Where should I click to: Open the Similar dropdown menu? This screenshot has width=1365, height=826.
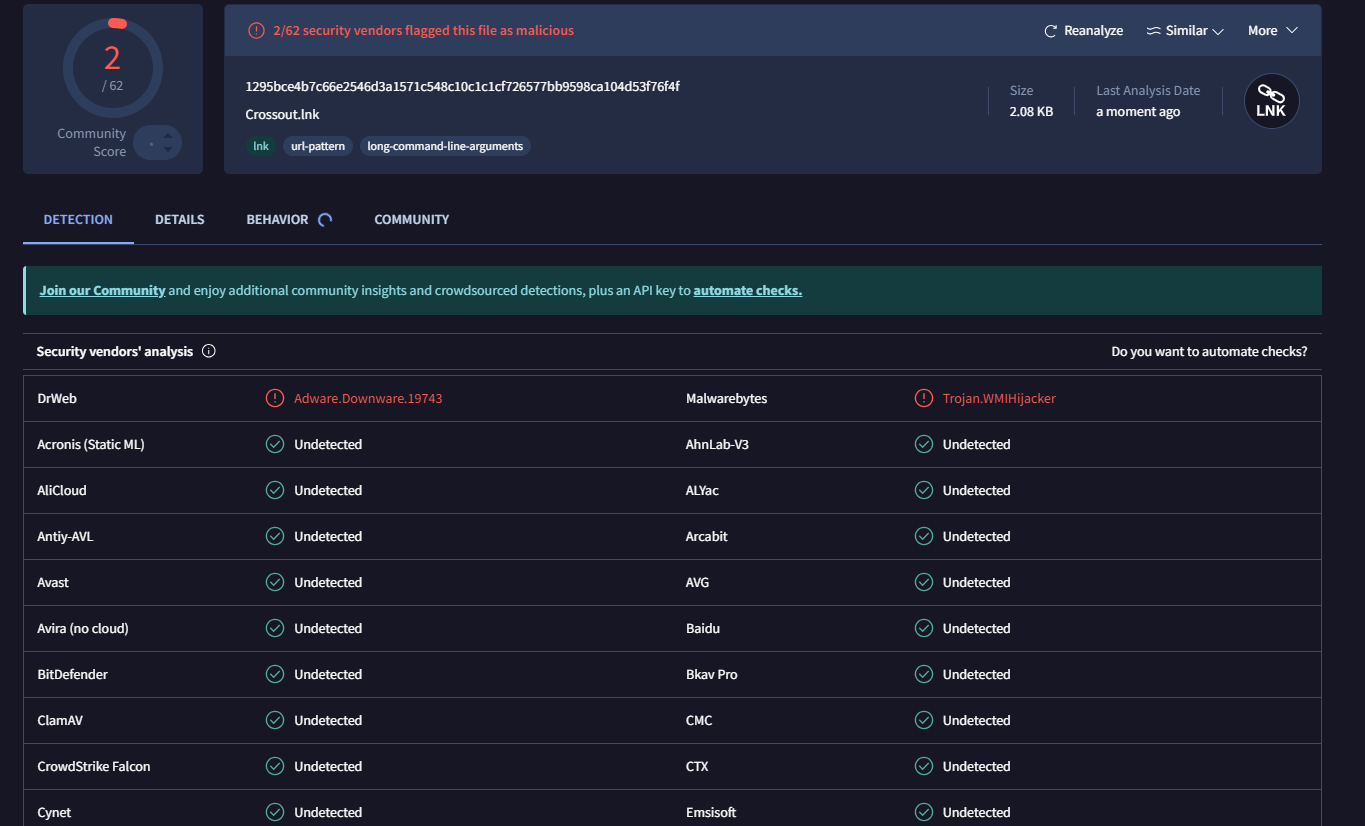(x=1186, y=31)
